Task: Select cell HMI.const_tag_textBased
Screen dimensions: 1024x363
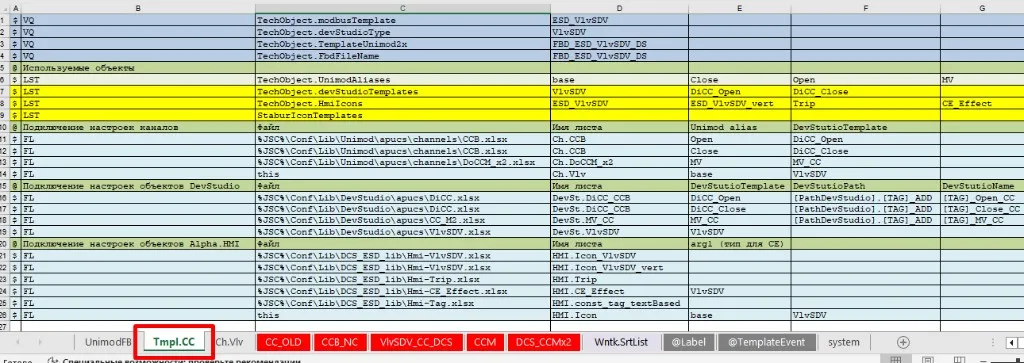Action: tap(619, 303)
